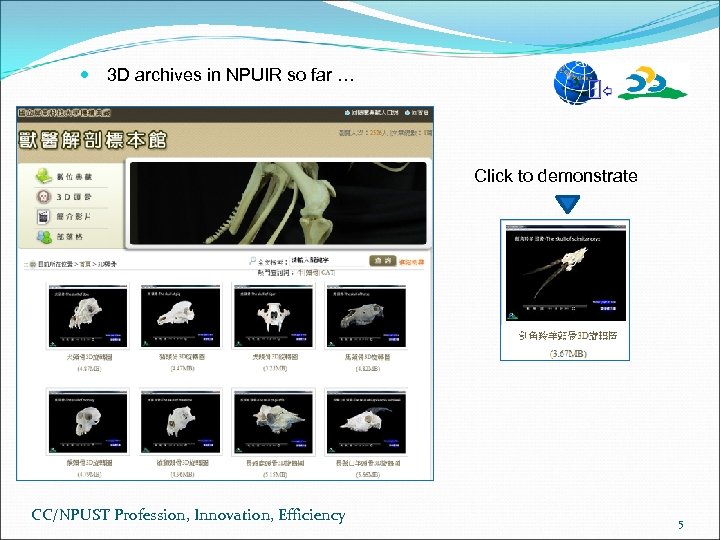Screen dimensions: 720x540
Task: Click the caption above the 5.15MB size
Action: pyautogui.click(x=275, y=463)
